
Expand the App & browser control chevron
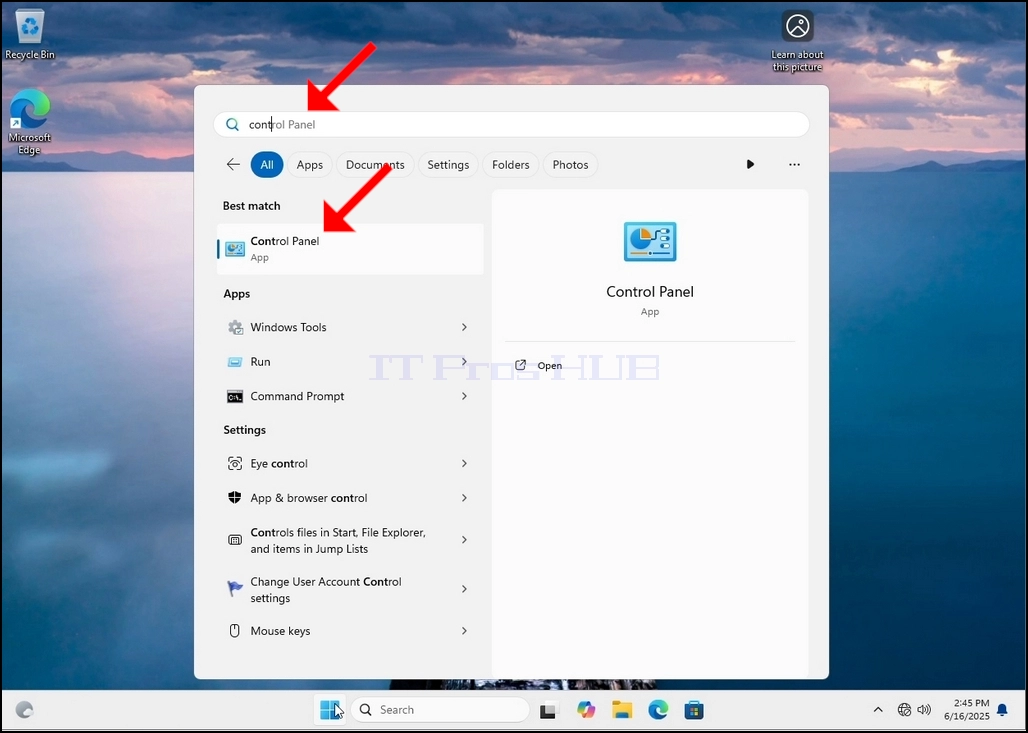464,498
